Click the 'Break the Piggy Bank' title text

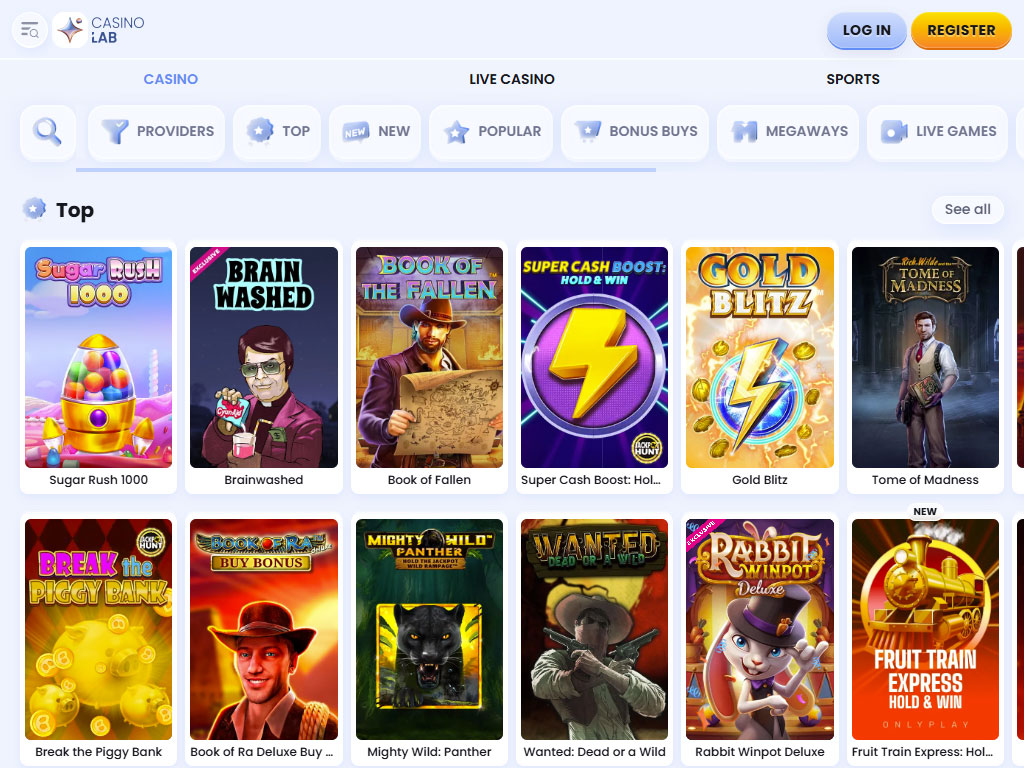pyautogui.click(x=99, y=752)
